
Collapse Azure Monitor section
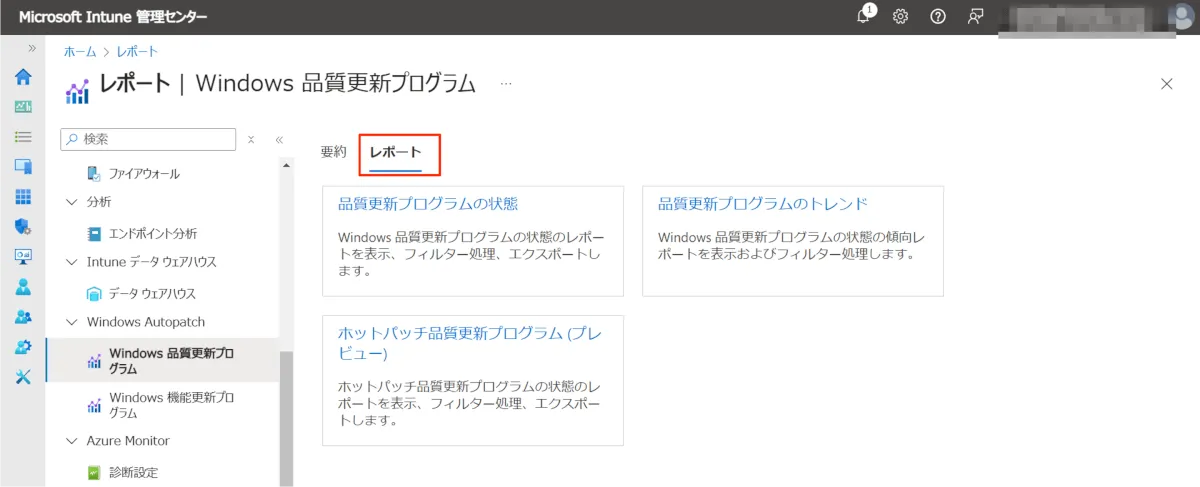[x=71, y=441]
